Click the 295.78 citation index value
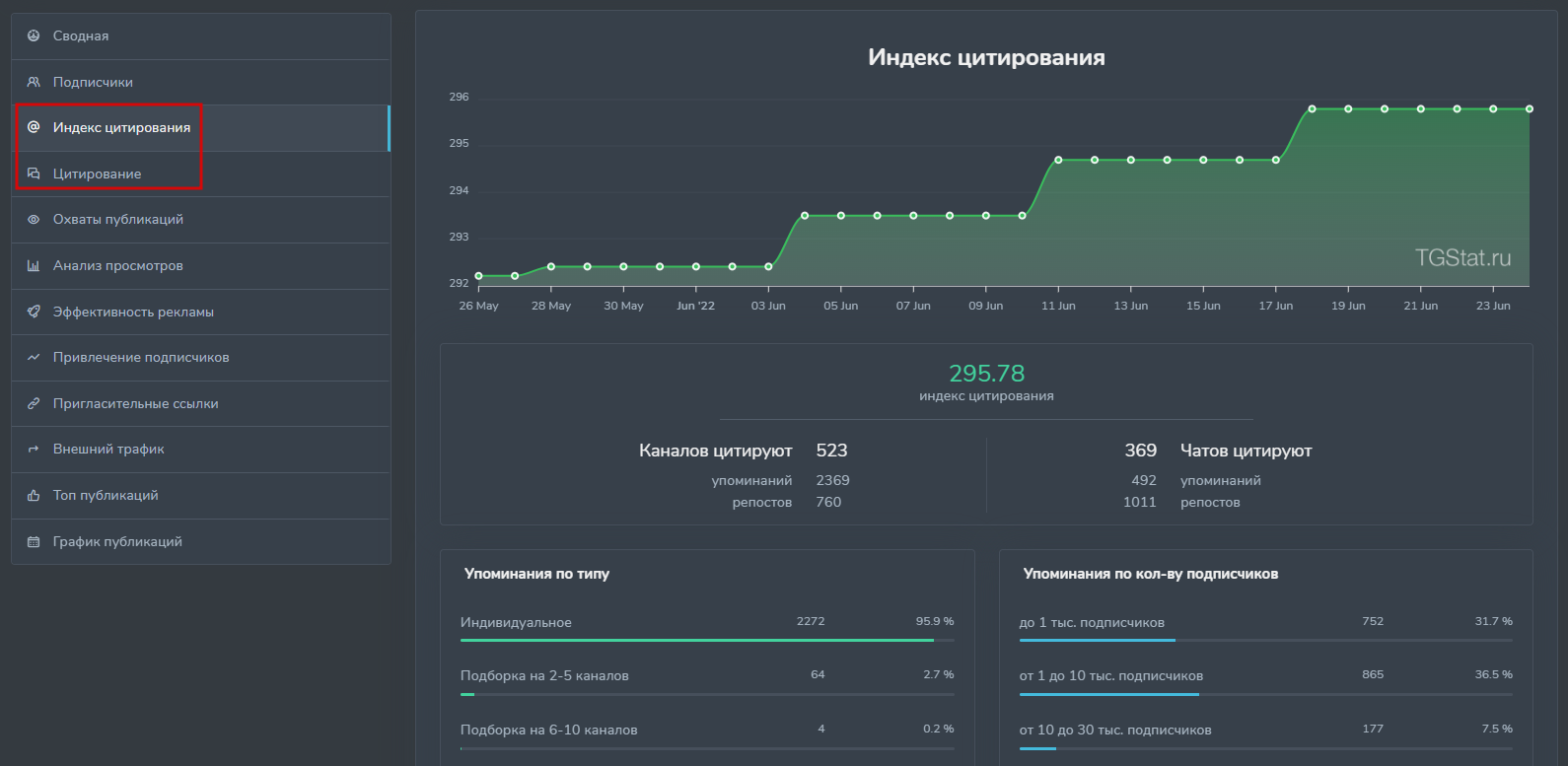This screenshot has height=766, width=1568. 986,374
